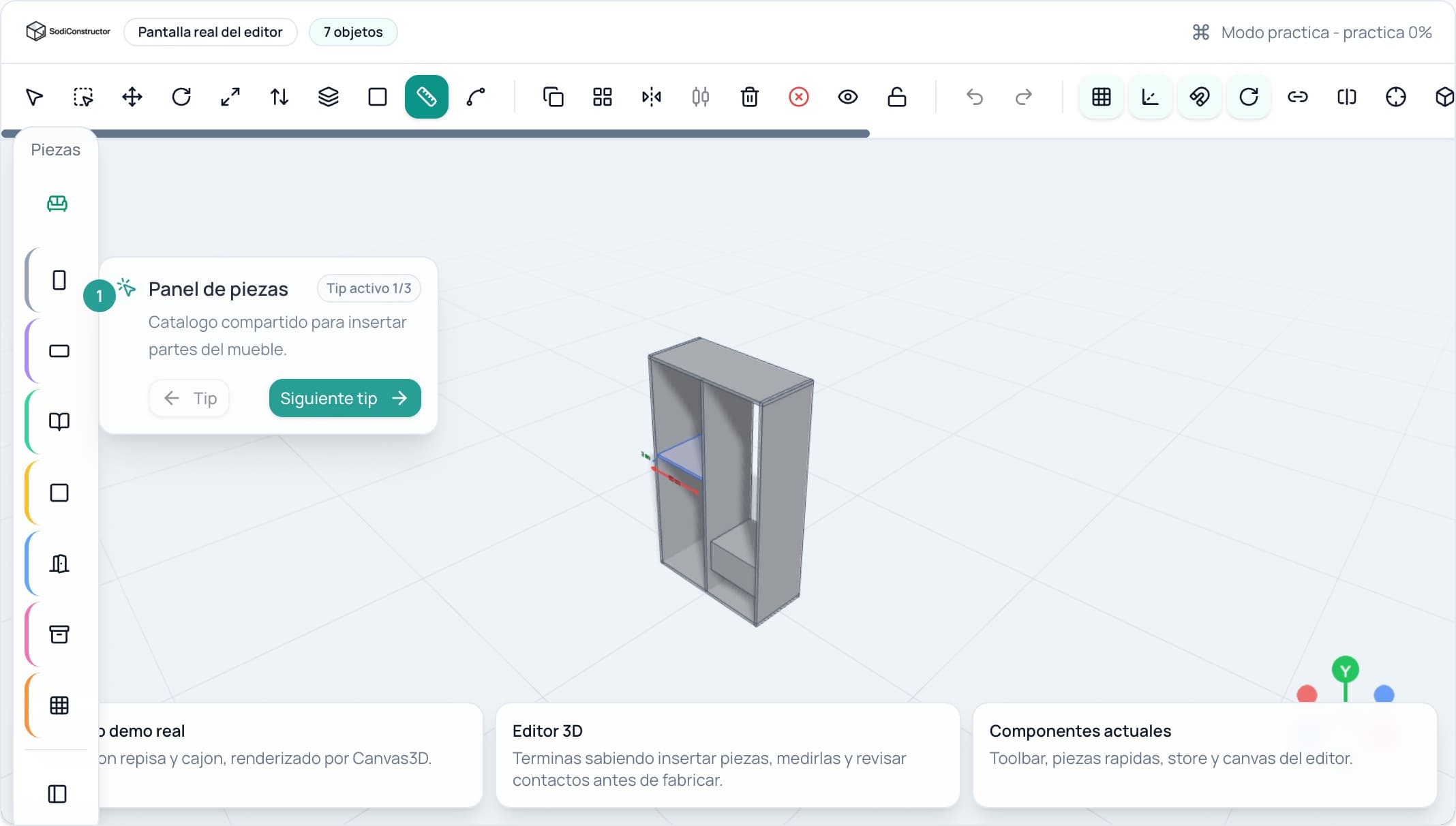Click the Editor 3D card
This screenshot has height=826, width=1456.
coord(727,755)
